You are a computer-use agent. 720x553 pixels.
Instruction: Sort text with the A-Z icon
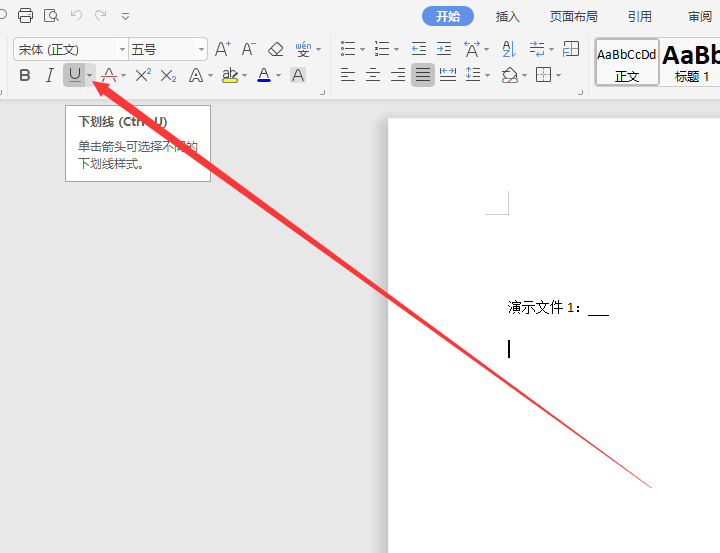(509, 49)
